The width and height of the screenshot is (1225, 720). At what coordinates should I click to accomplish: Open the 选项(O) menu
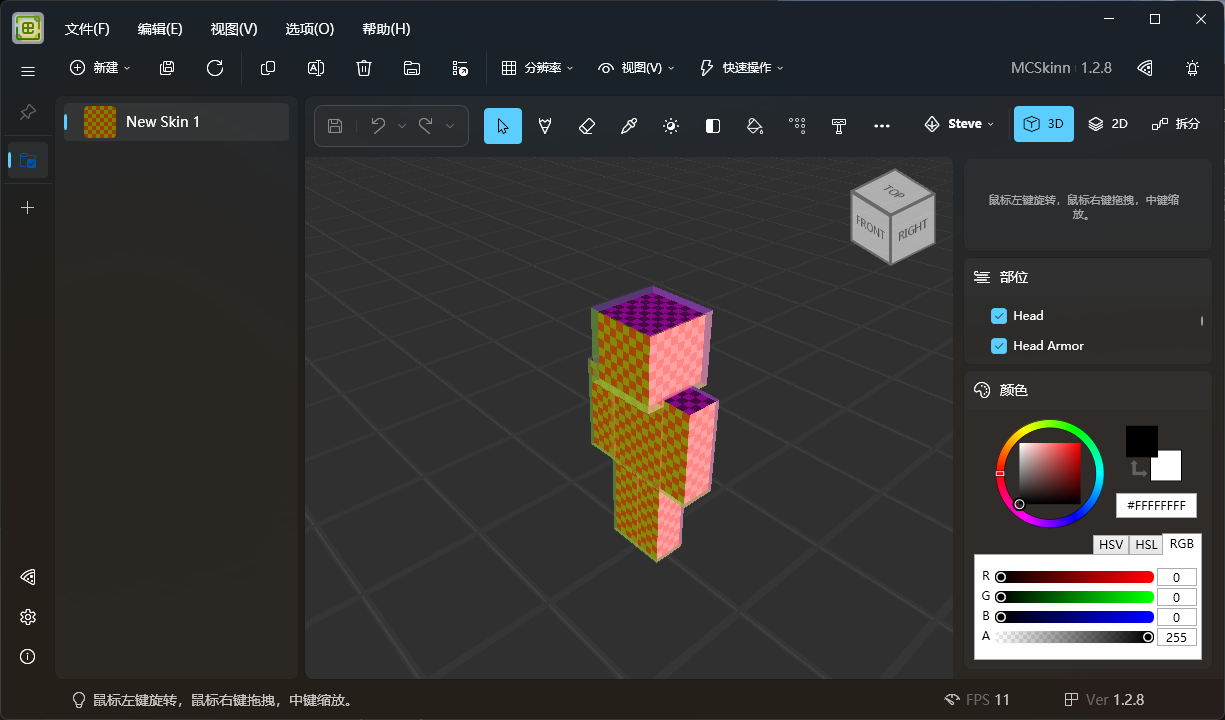coord(310,29)
